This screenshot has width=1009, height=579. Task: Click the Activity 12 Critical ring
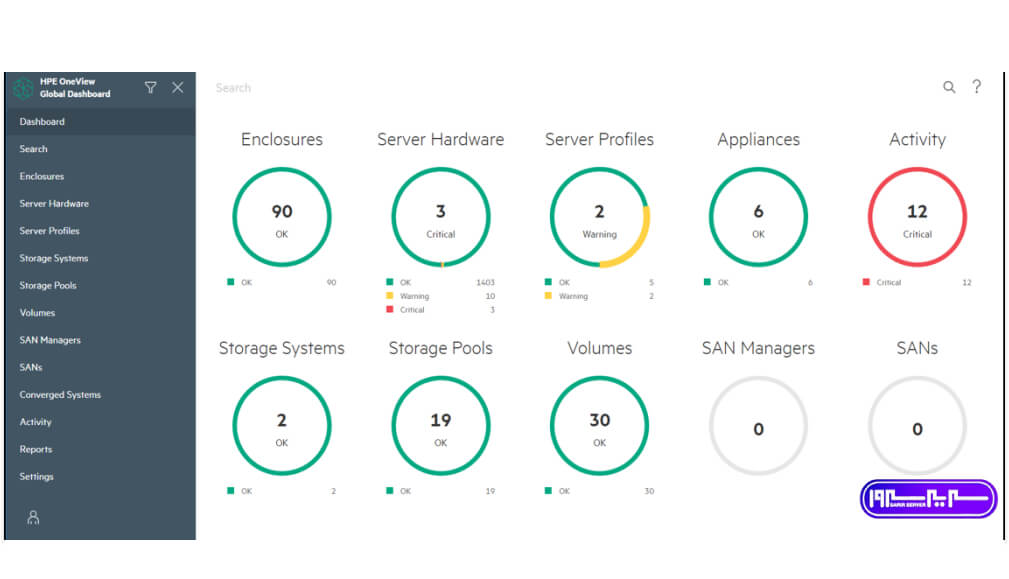click(x=917, y=217)
